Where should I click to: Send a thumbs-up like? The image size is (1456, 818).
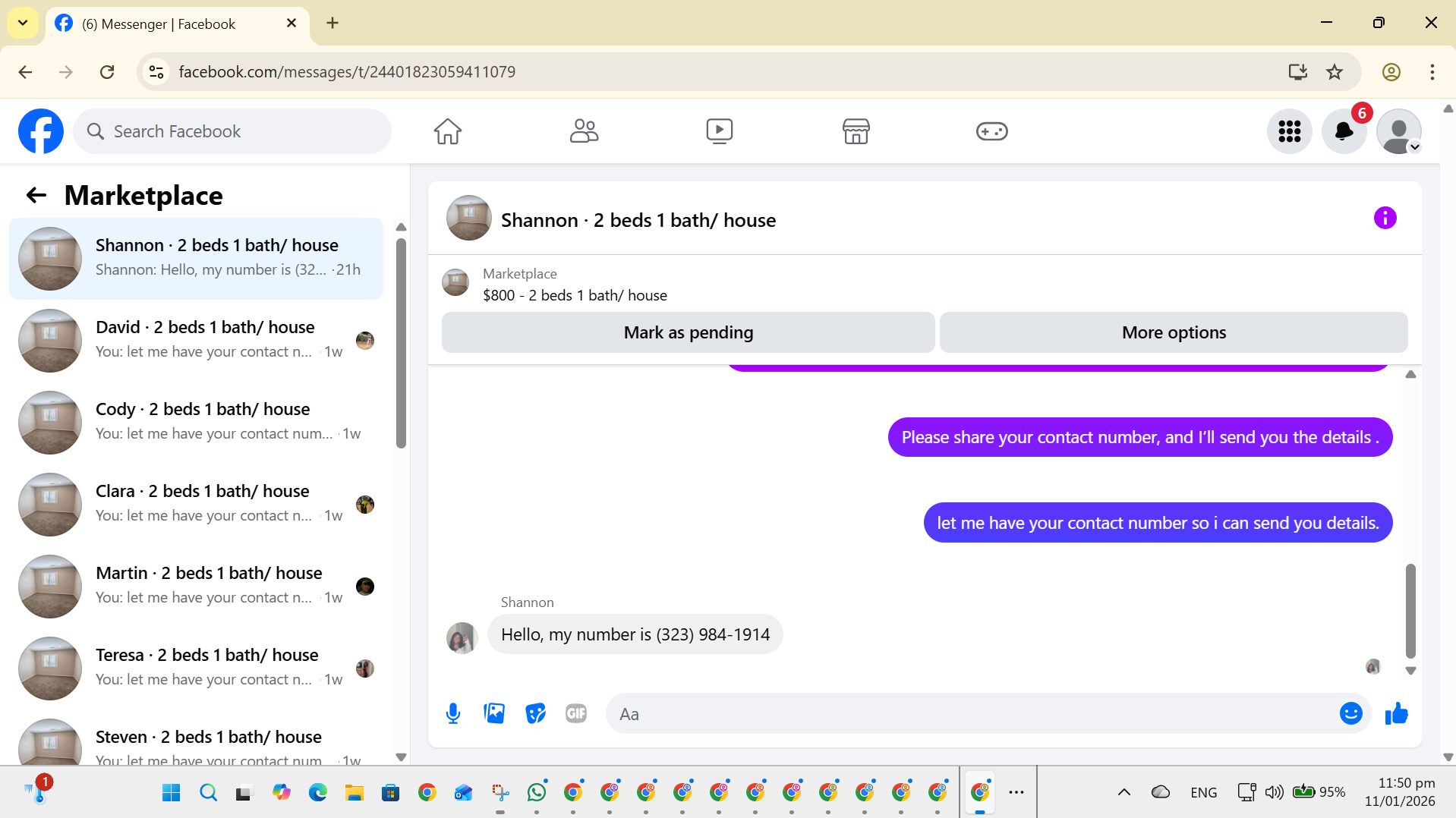pos(1397,713)
